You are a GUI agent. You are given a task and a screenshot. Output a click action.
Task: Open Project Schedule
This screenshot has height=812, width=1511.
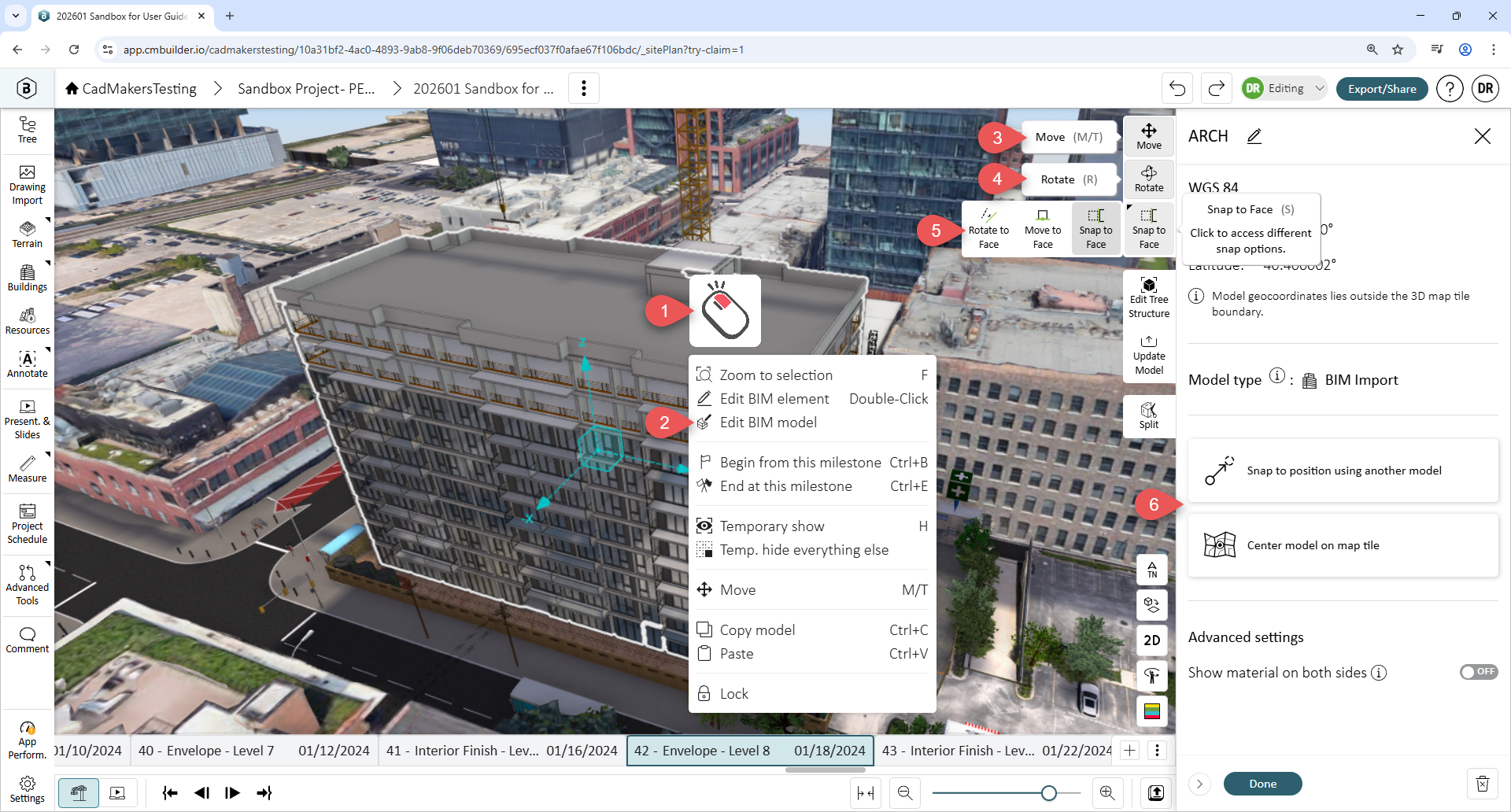(28, 524)
